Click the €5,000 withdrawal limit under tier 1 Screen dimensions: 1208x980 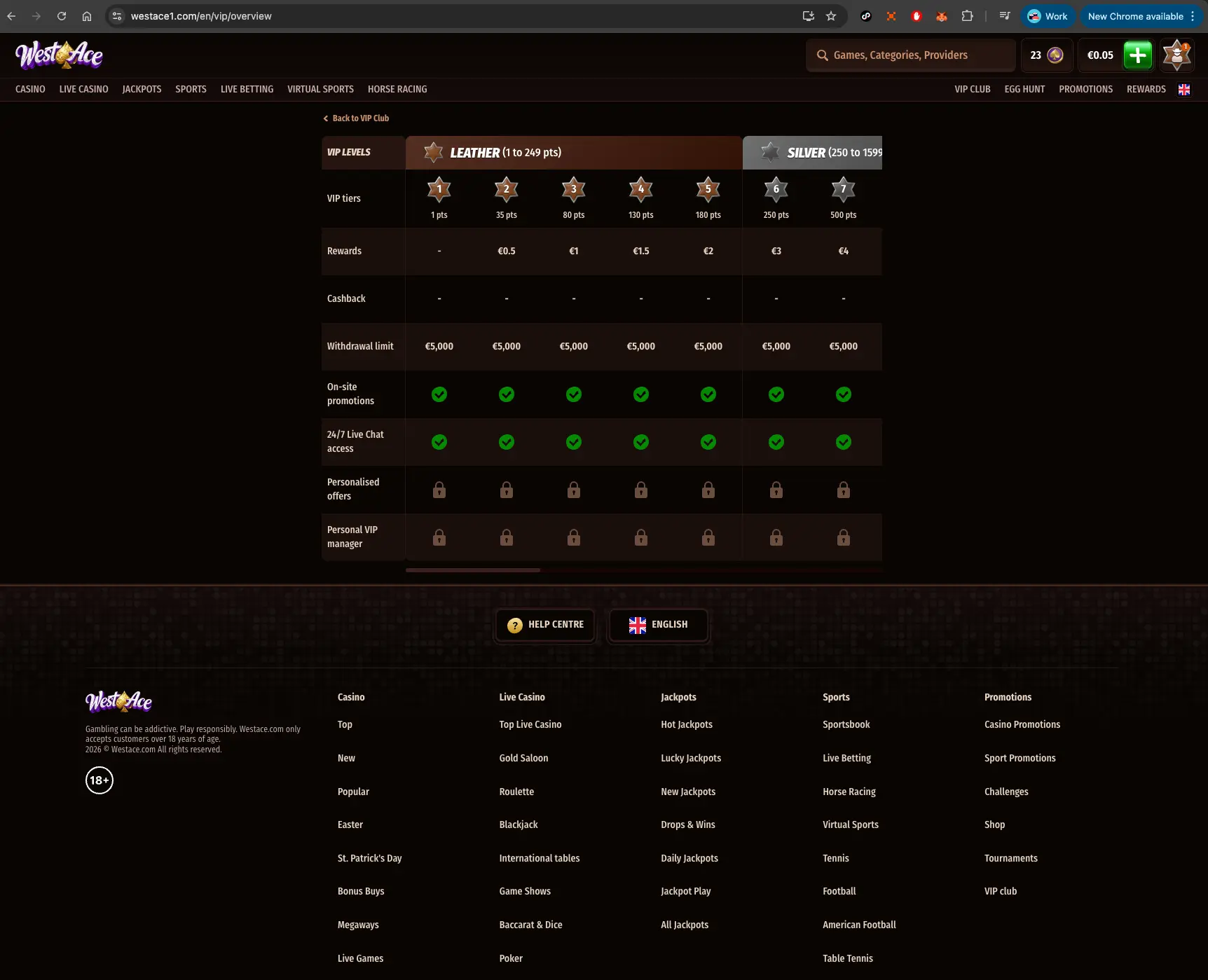(439, 346)
